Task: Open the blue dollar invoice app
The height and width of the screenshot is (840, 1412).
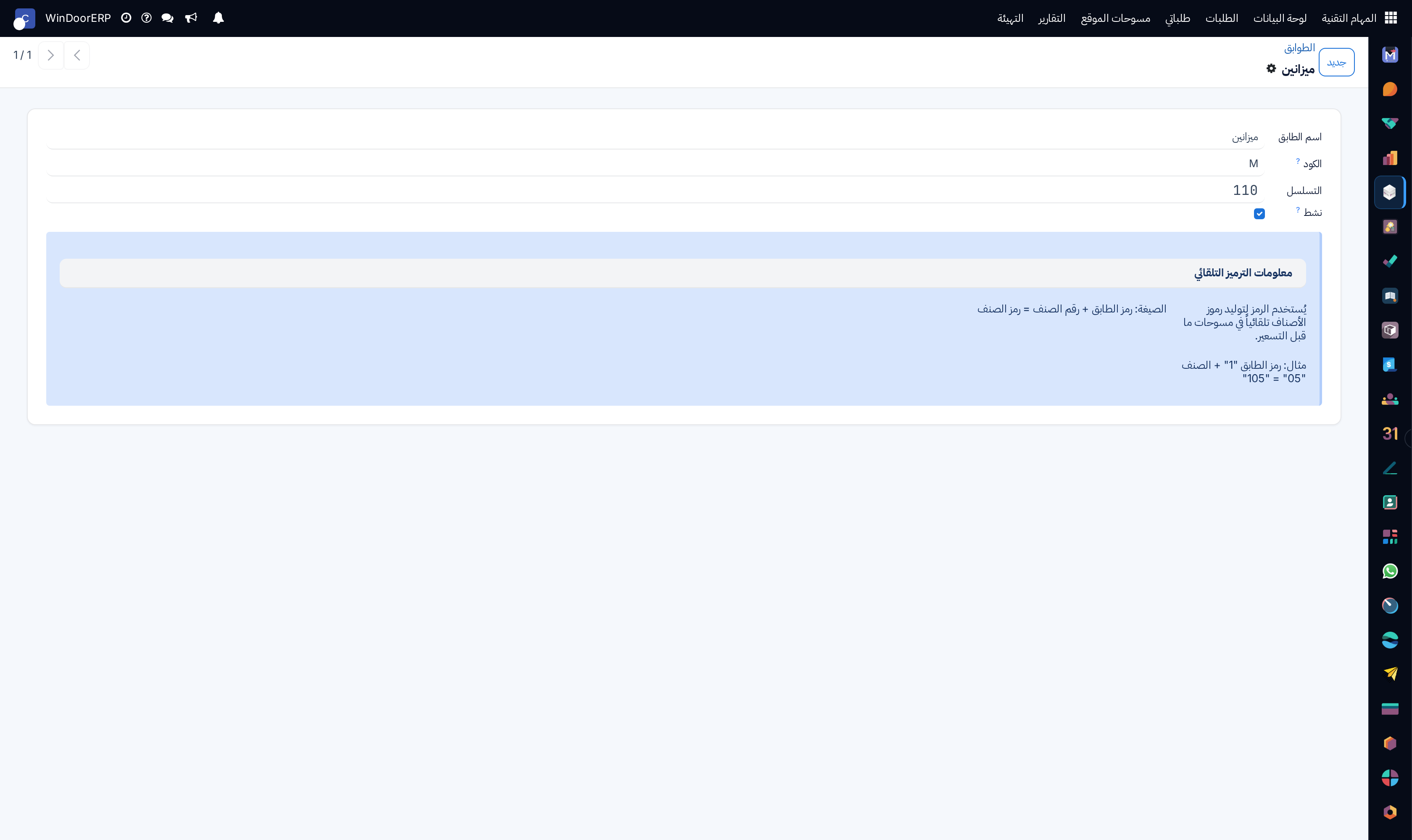Action: (1390, 365)
